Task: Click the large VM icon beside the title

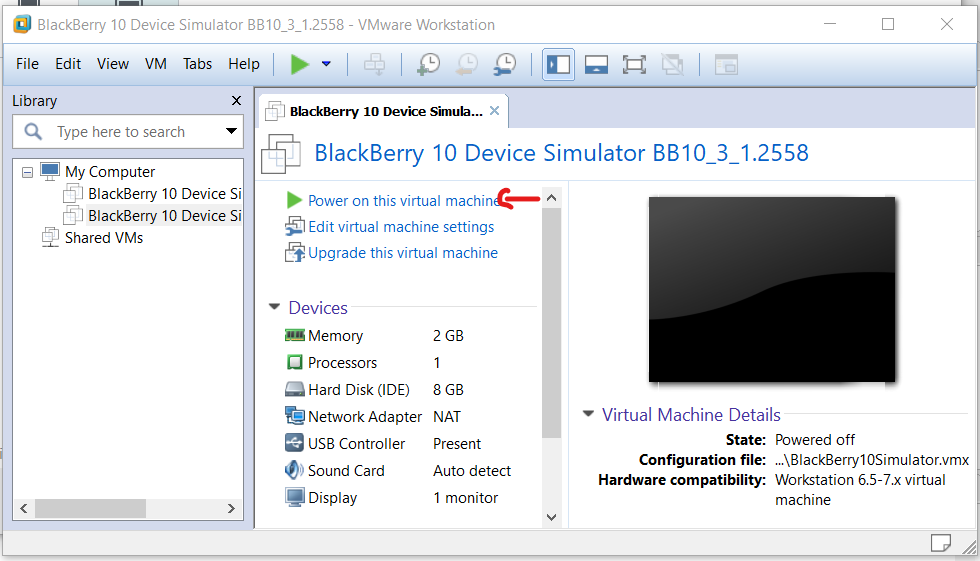Action: pyautogui.click(x=281, y=154)
